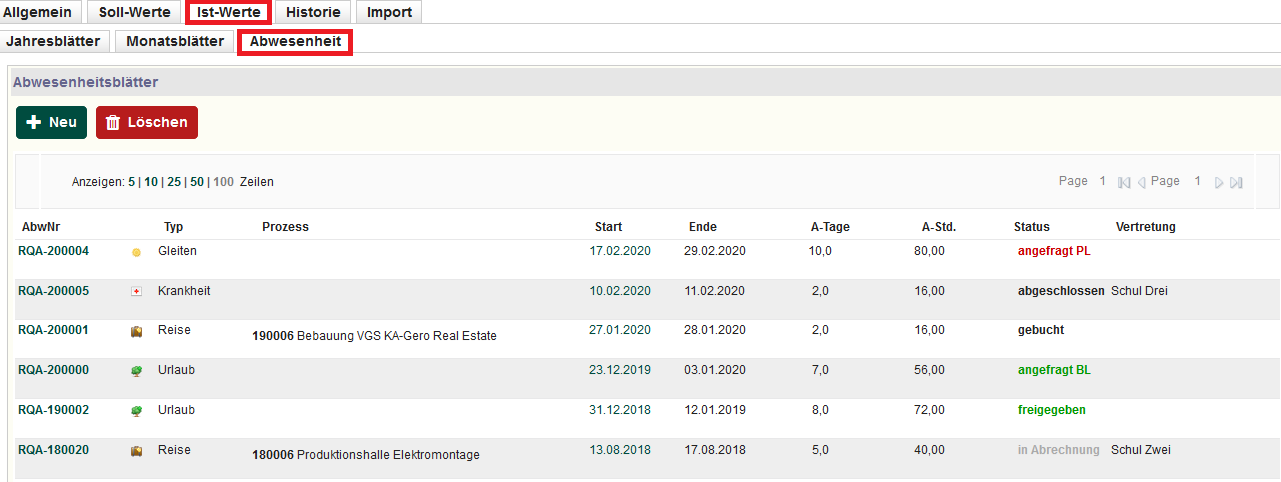Go to next page arrow
Screen dimensions: 1281x482
[1219, 182]
